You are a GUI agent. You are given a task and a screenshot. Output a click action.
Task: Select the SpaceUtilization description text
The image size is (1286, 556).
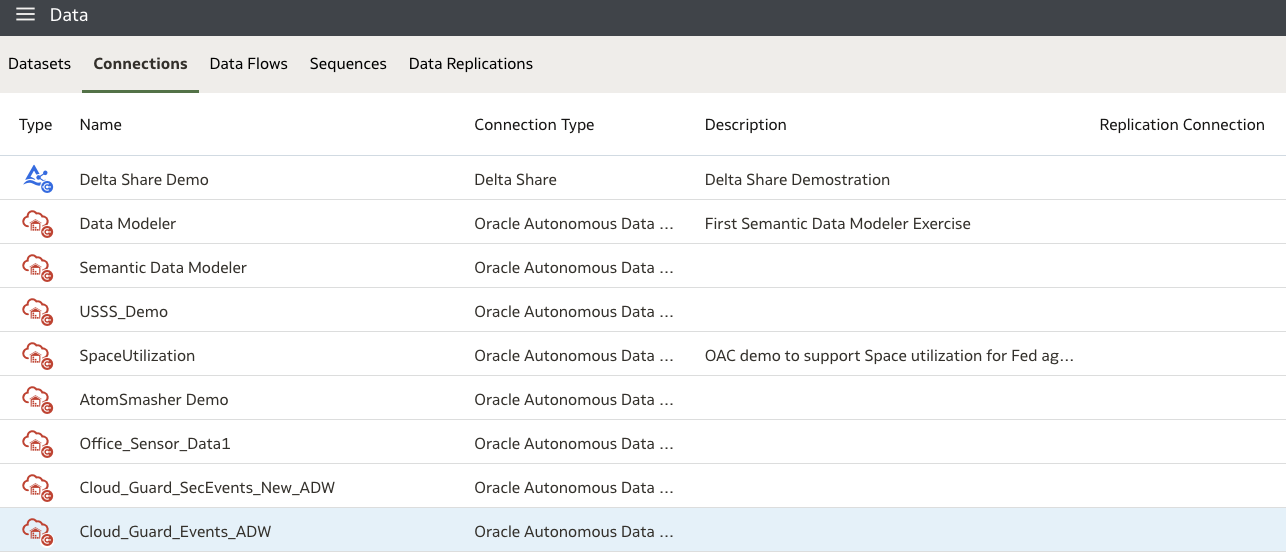click(889, 355)
